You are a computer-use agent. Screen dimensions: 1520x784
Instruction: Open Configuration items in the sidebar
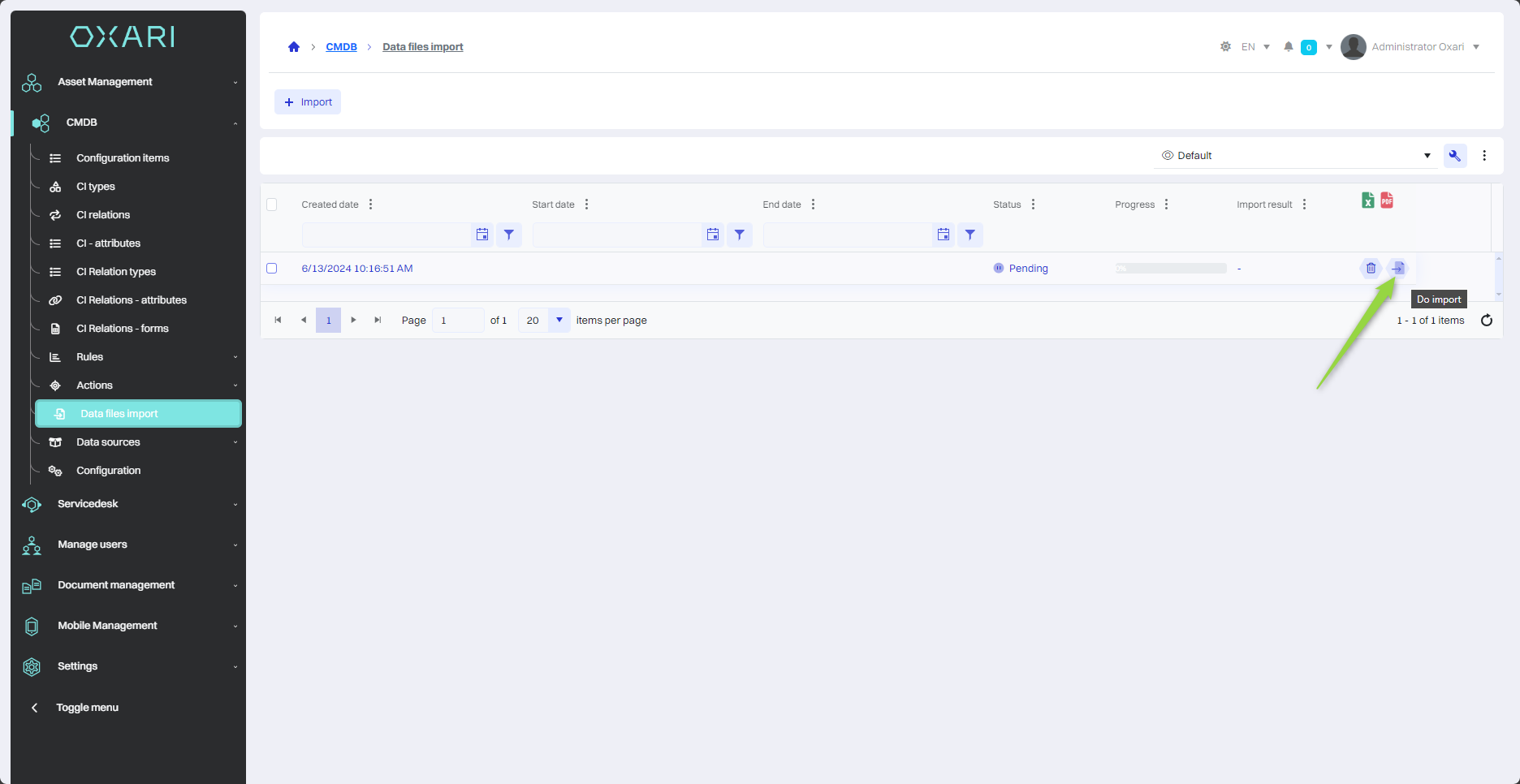click(x=123, y=158)
